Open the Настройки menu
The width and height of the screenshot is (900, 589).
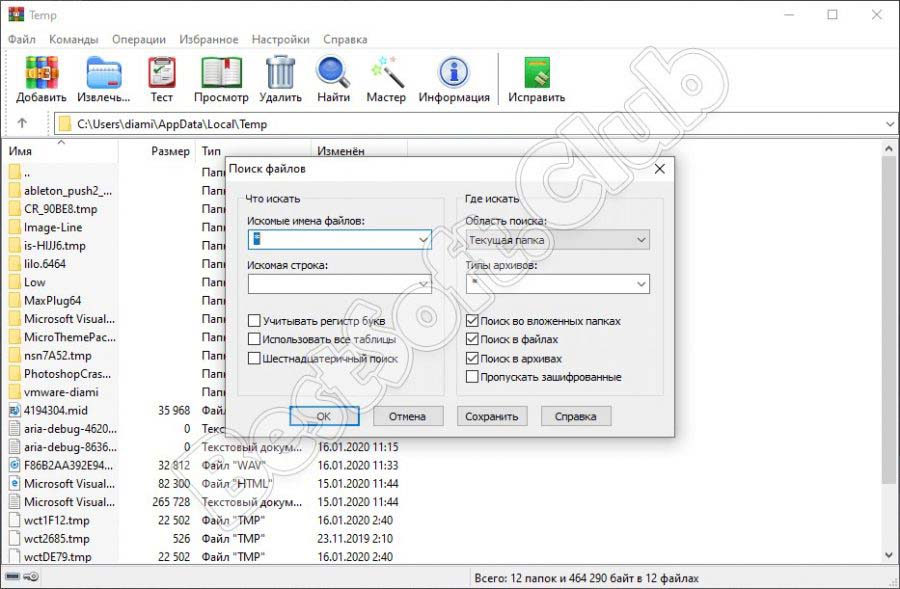point(281,39)
